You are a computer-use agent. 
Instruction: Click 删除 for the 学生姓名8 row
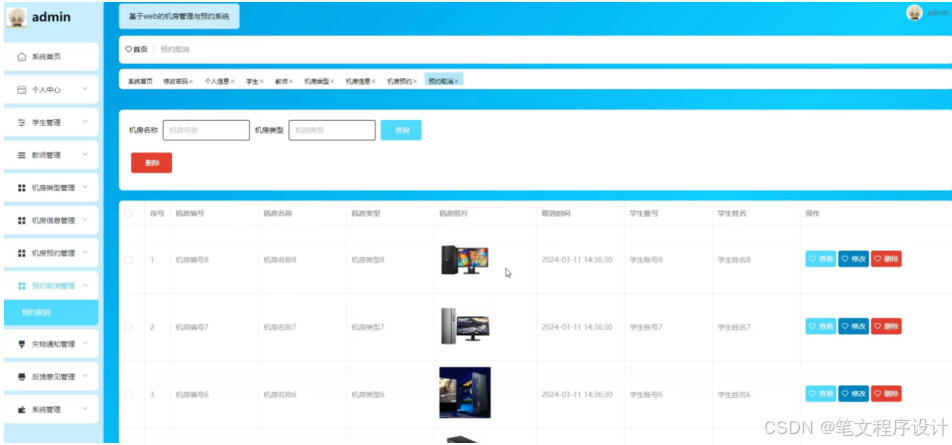[886, 259]
